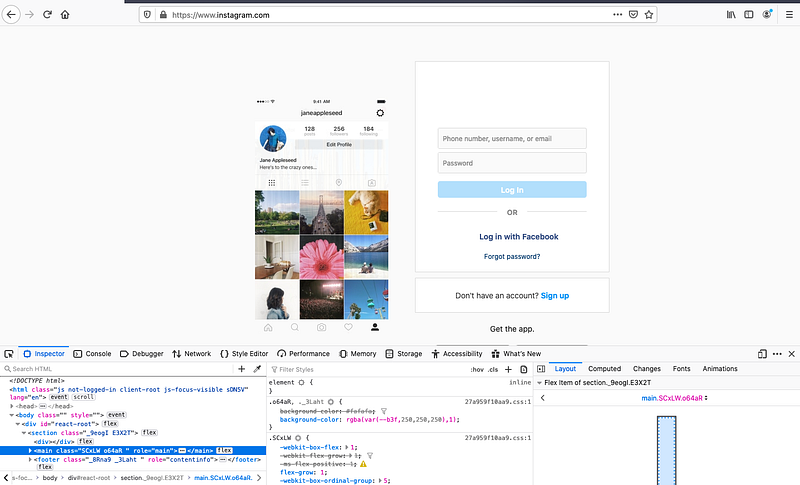Filter overridden background-color #fafafa rule

tap(384, 411)
